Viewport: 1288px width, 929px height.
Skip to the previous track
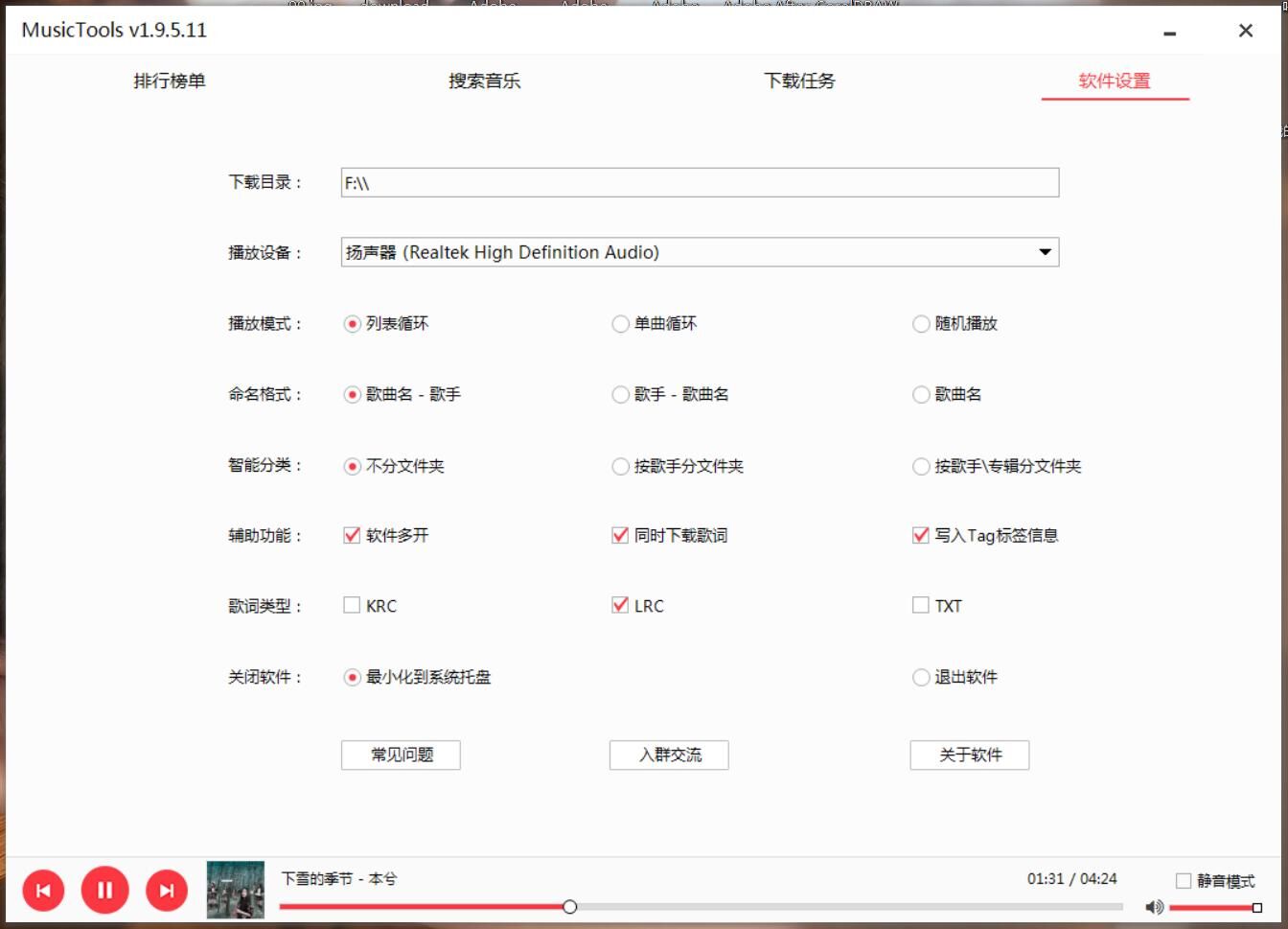43,891
